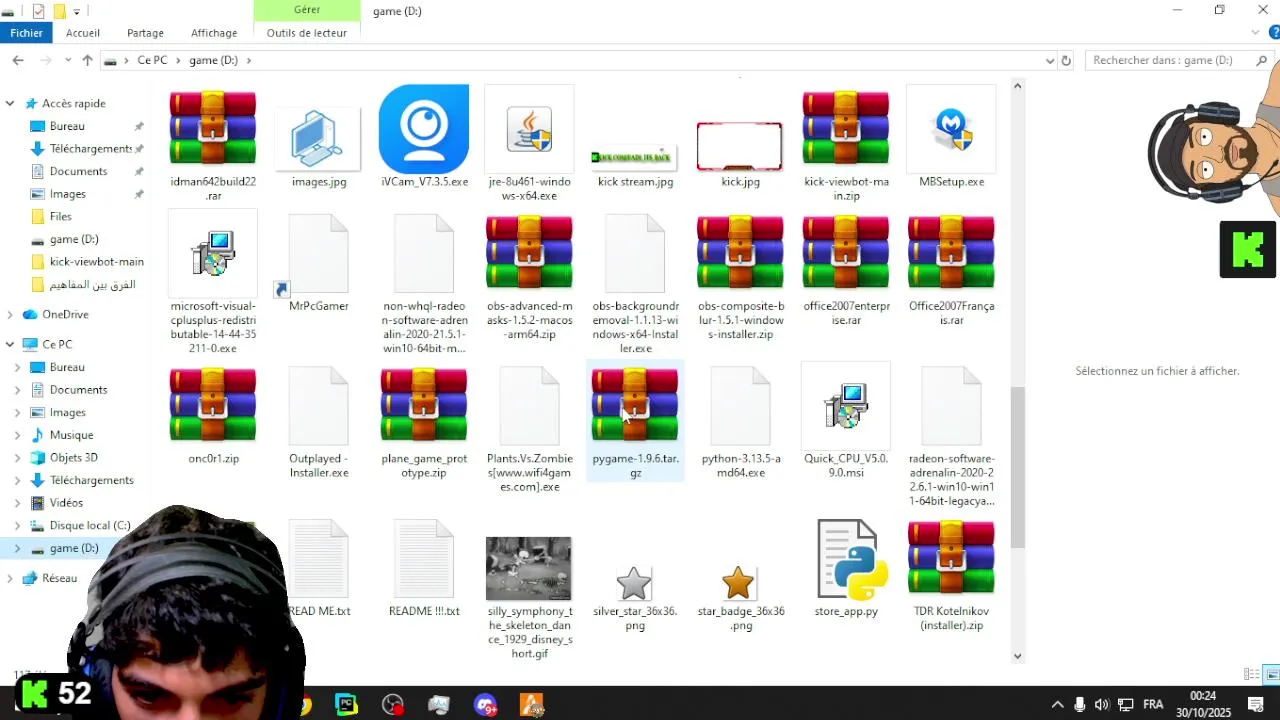Select radeon-software-adrenalin-2020-22.6.1 file icon
Viewport: 1280px width, 720px height.
pyautogui.click(x=951, y=405)
